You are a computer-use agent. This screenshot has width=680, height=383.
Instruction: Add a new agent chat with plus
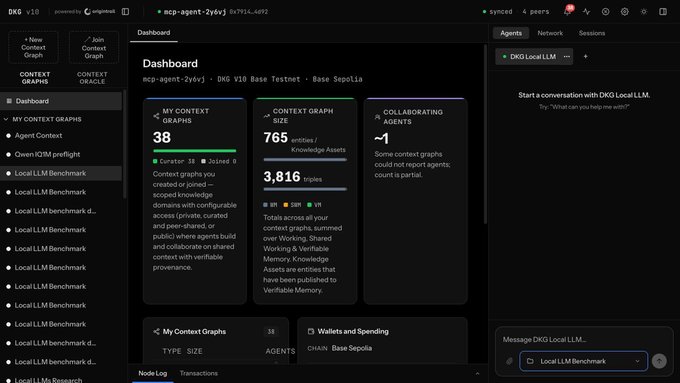click(x=585, y=56)
